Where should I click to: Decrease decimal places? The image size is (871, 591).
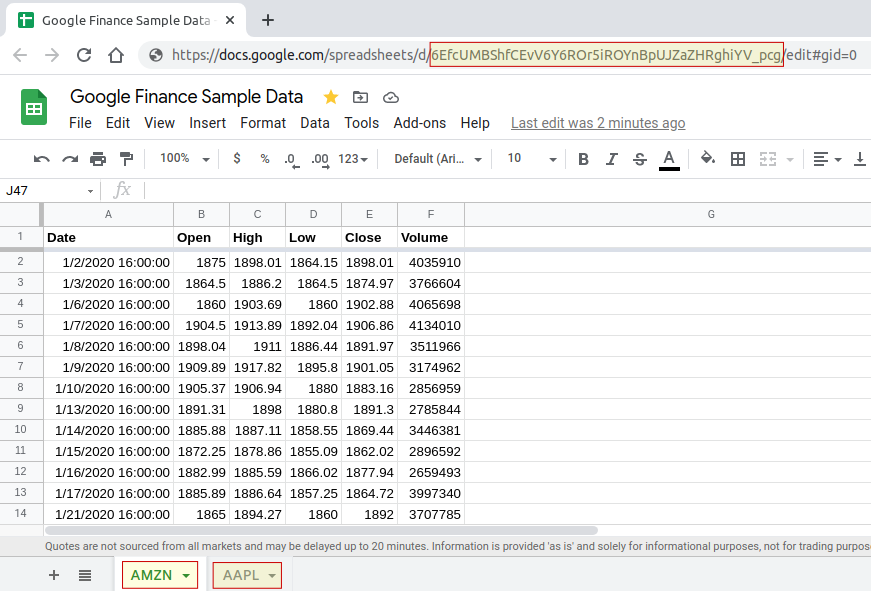coord(292,160)
